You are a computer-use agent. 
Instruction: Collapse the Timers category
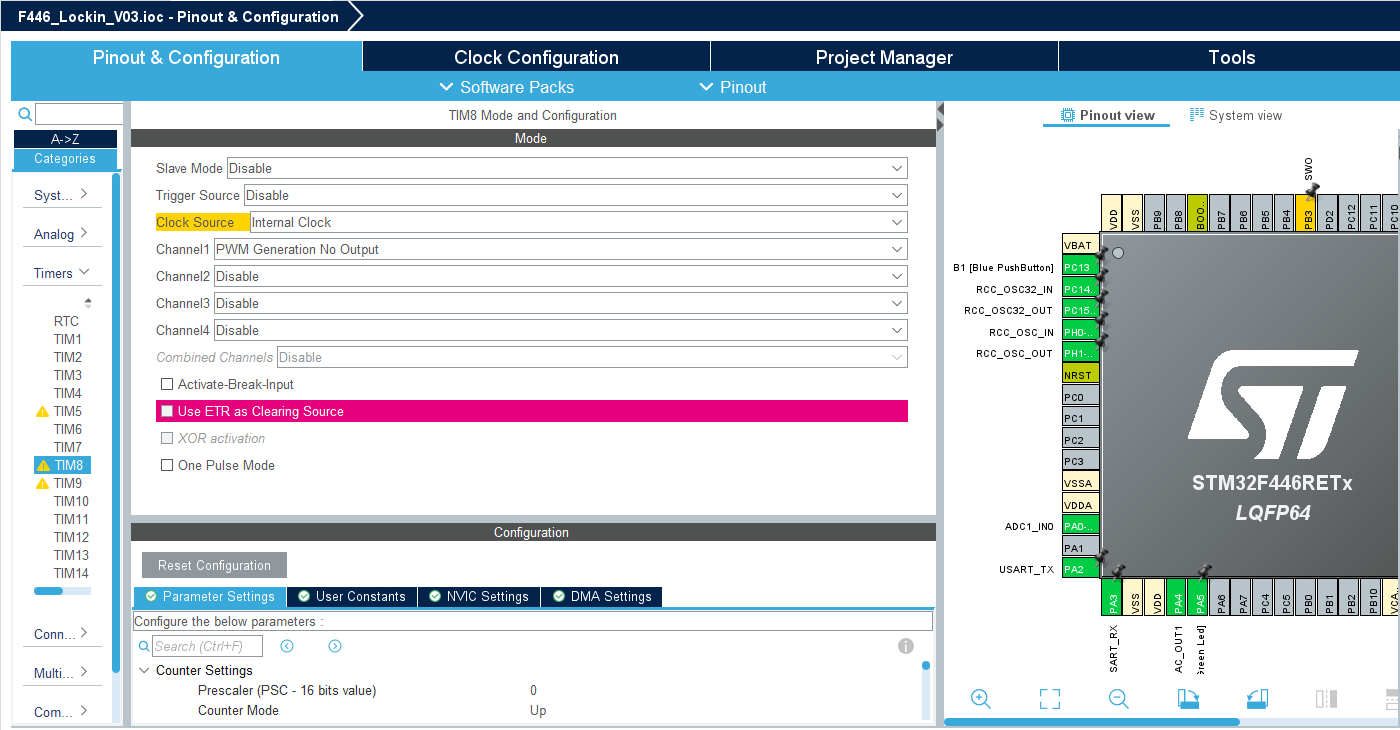tap(61, 273)
